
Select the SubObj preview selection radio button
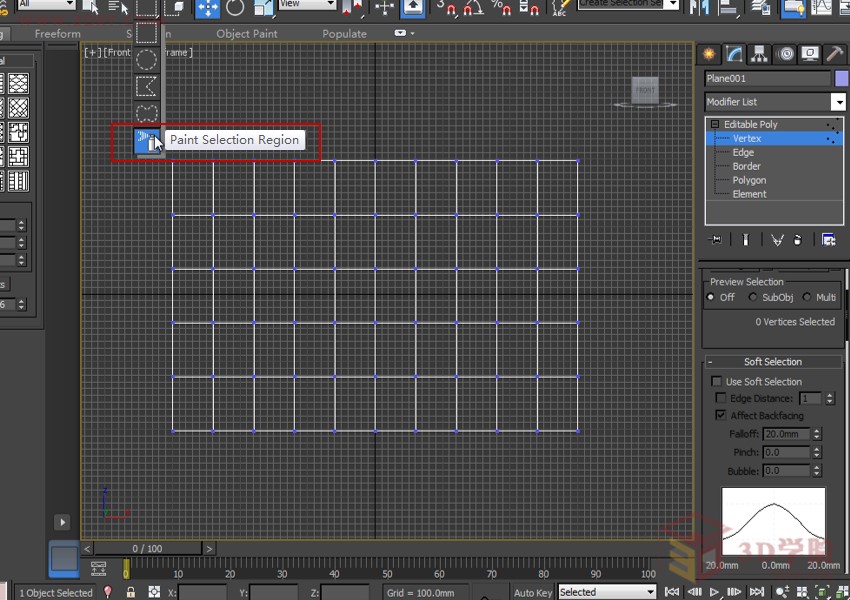(752, 297)
